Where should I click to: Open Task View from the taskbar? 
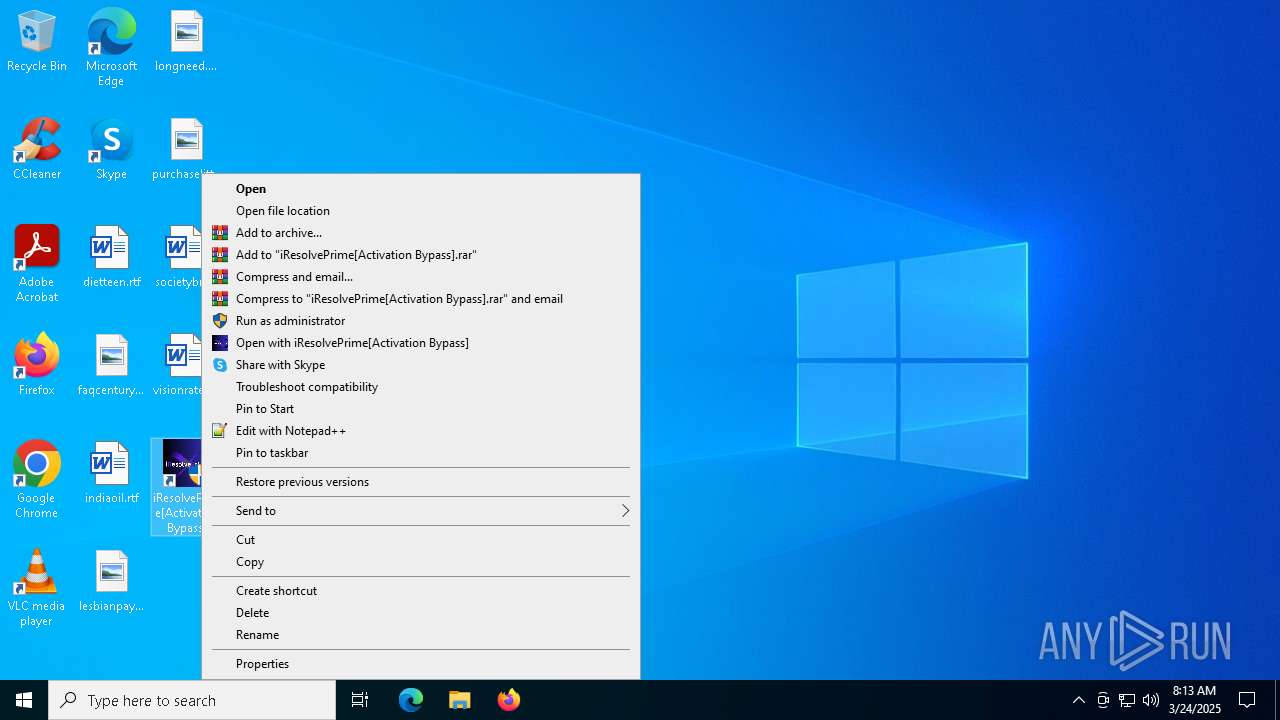point(360,700)
